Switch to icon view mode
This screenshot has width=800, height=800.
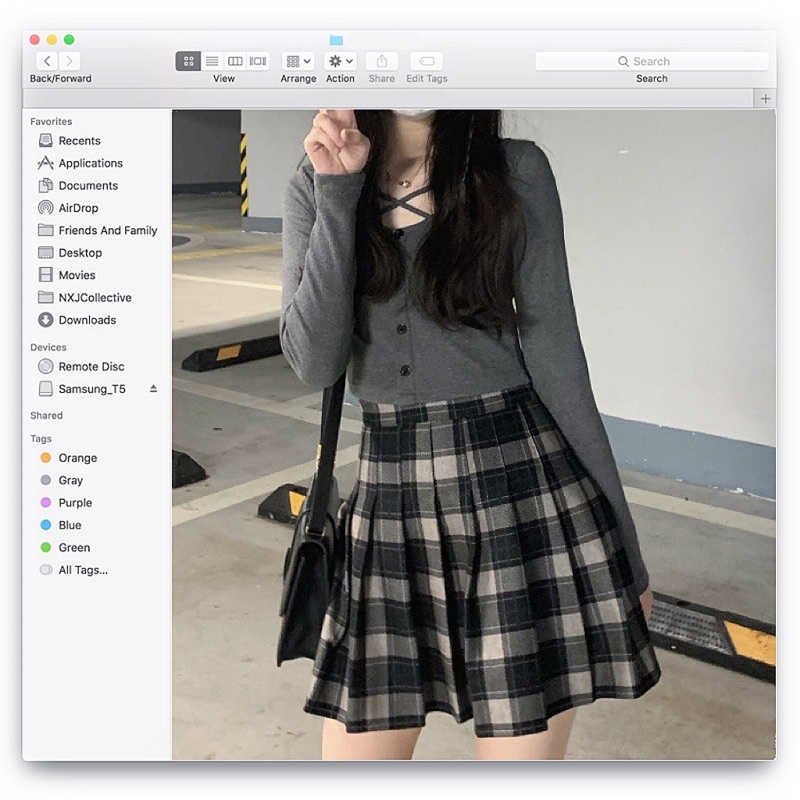[188, 61]
